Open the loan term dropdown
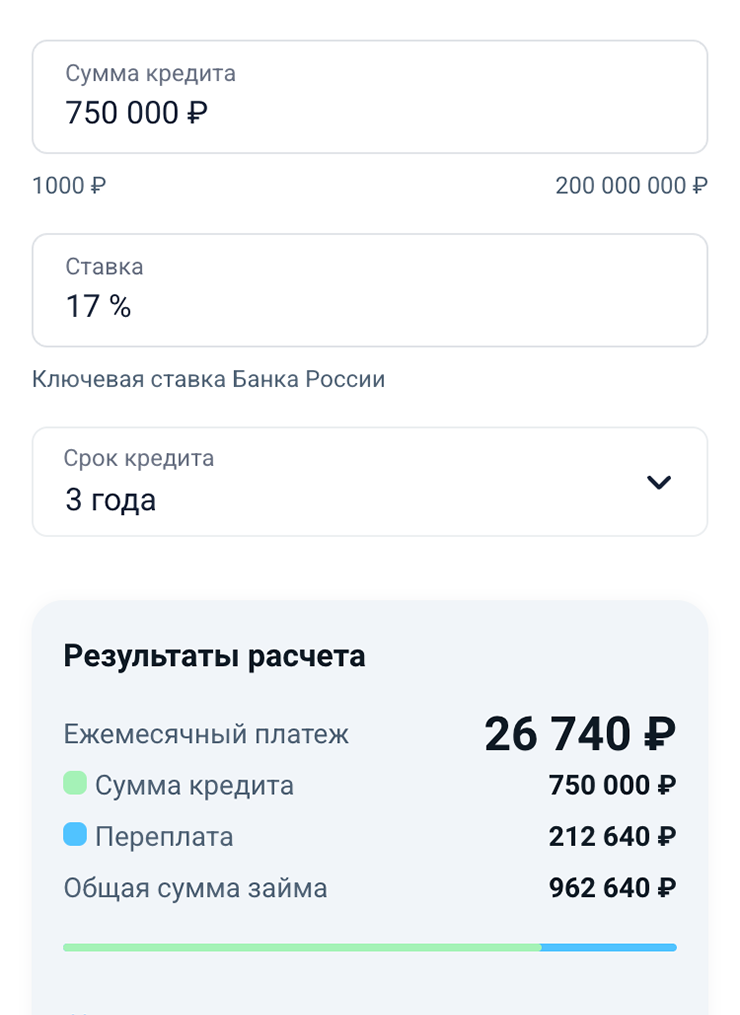 click(x=369, y=482)
